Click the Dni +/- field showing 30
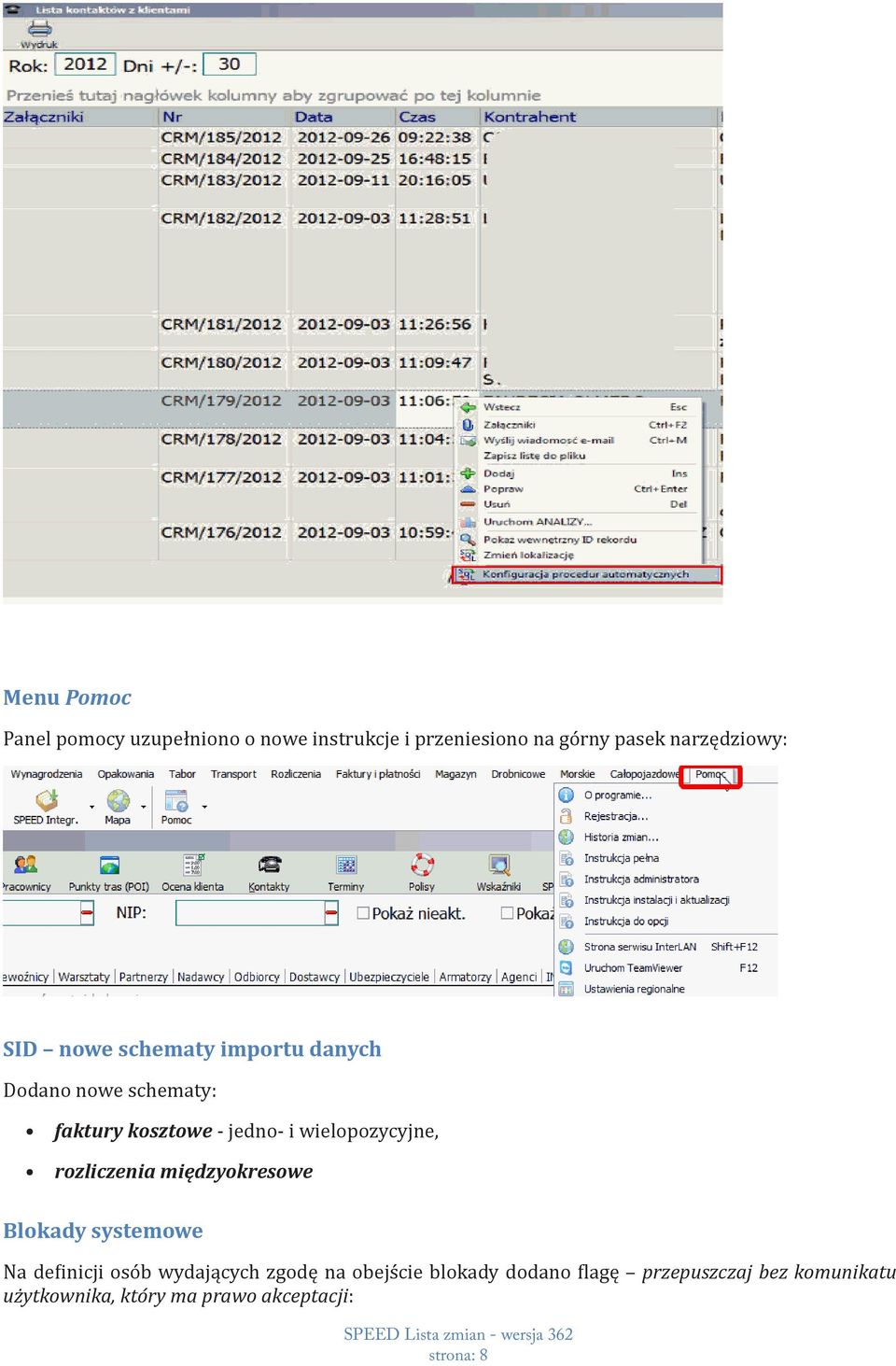This screenshot has height=1366, width=896. point(230,64)
